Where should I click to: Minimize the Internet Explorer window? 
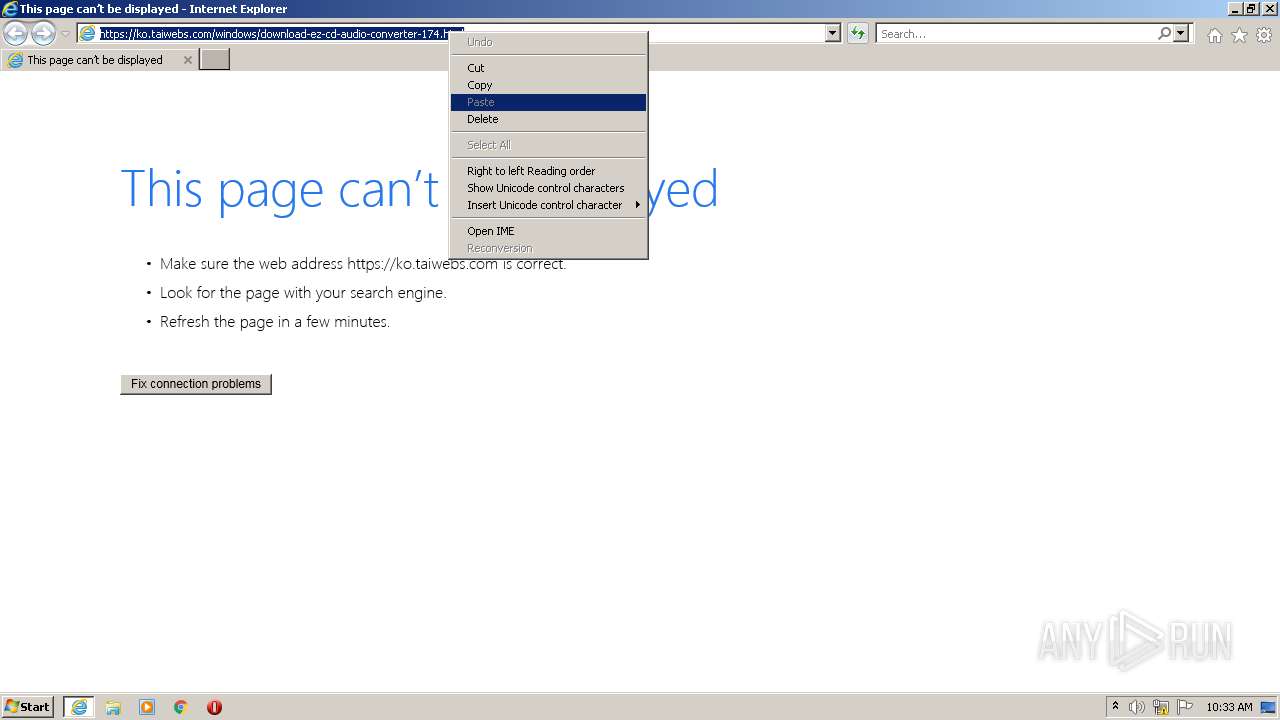[x=1236, y=9]
